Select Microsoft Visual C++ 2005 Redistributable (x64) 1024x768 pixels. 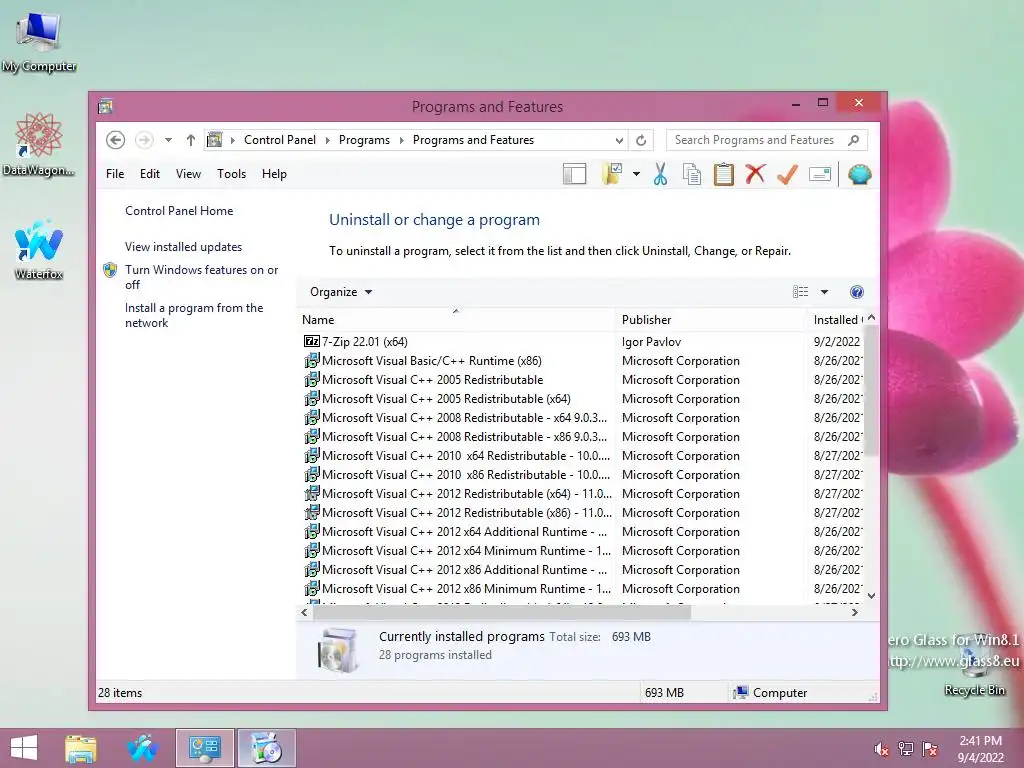pyautogui.click(x=446, y=398)
